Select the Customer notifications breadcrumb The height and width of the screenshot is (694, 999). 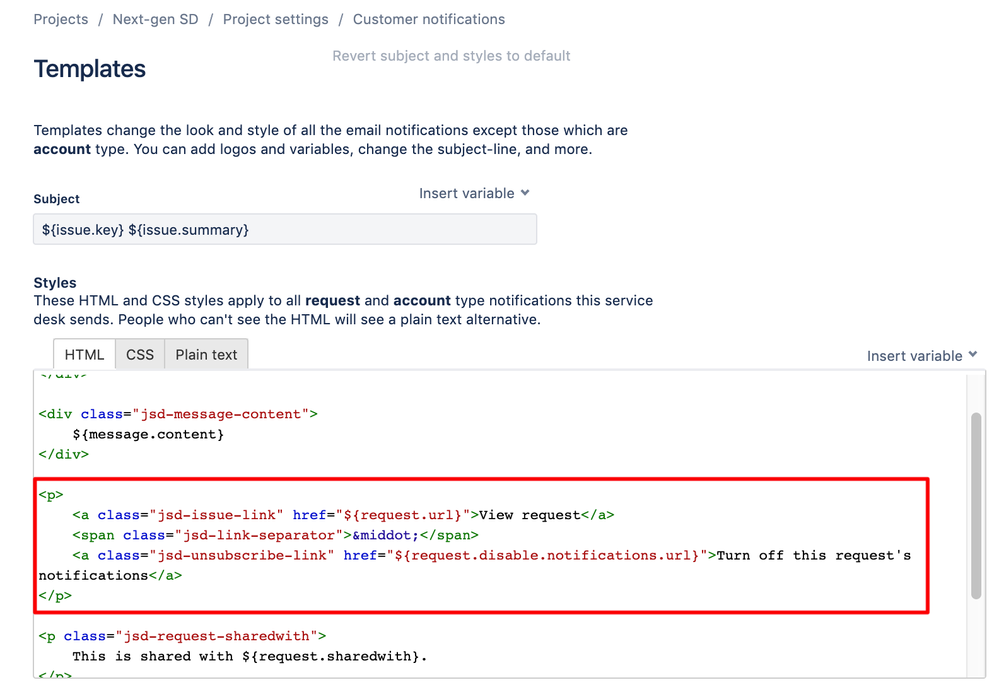point(428,18)
